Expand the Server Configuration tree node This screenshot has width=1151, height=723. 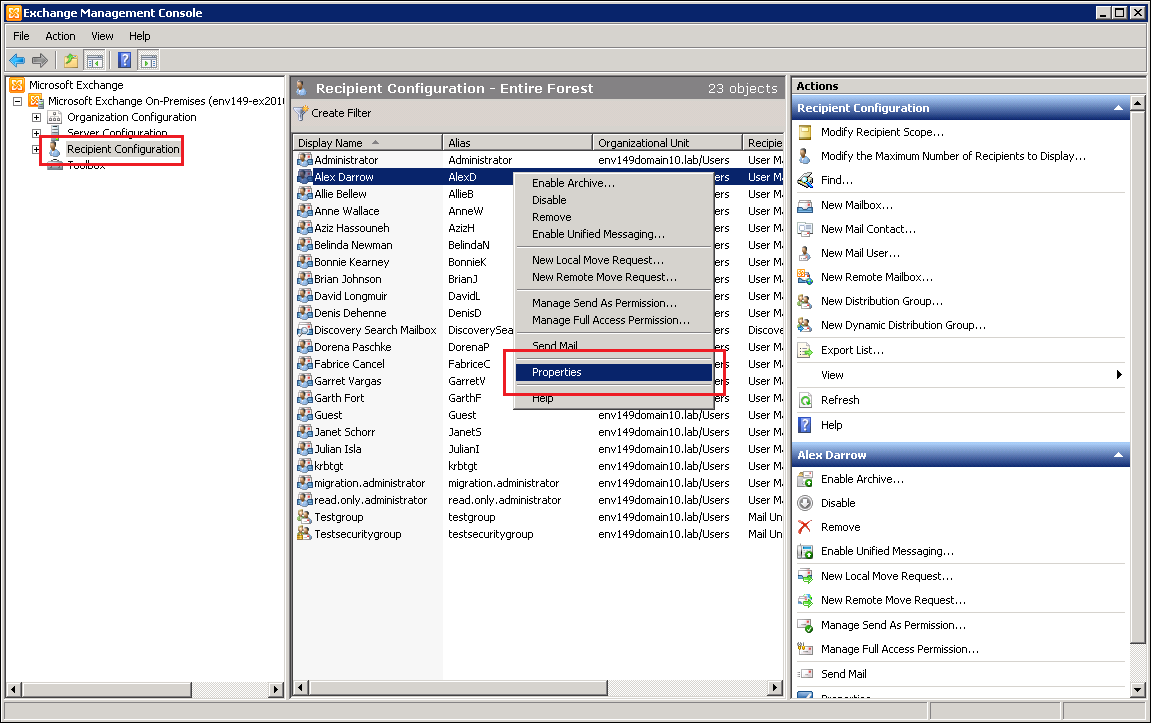(36, 133)
